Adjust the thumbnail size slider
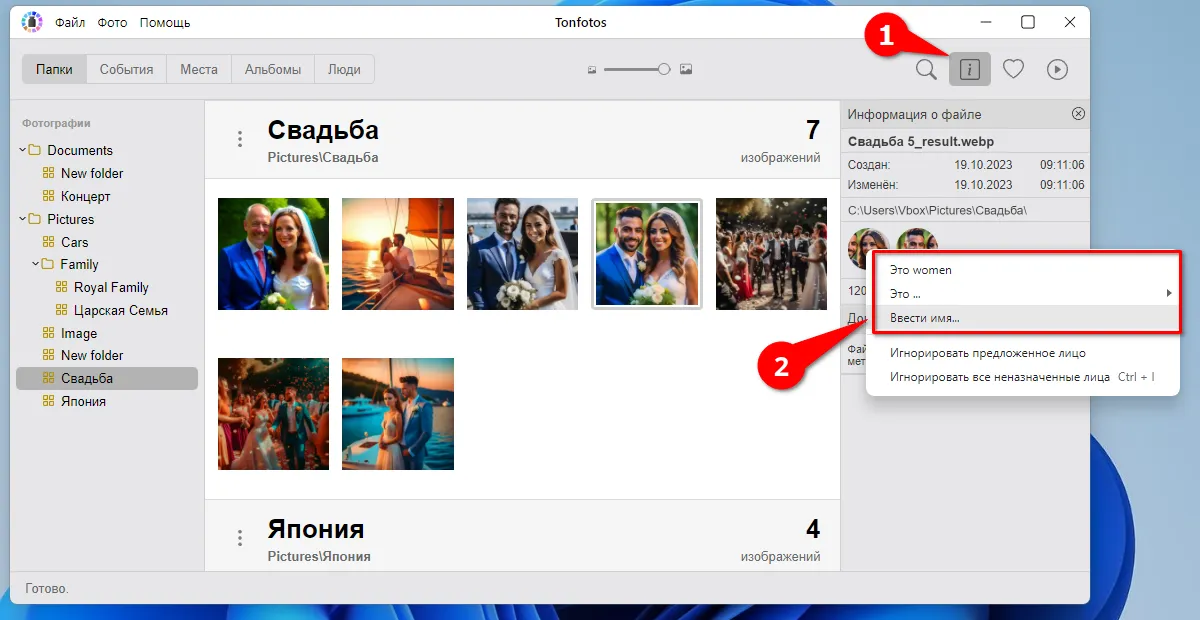 663,69
